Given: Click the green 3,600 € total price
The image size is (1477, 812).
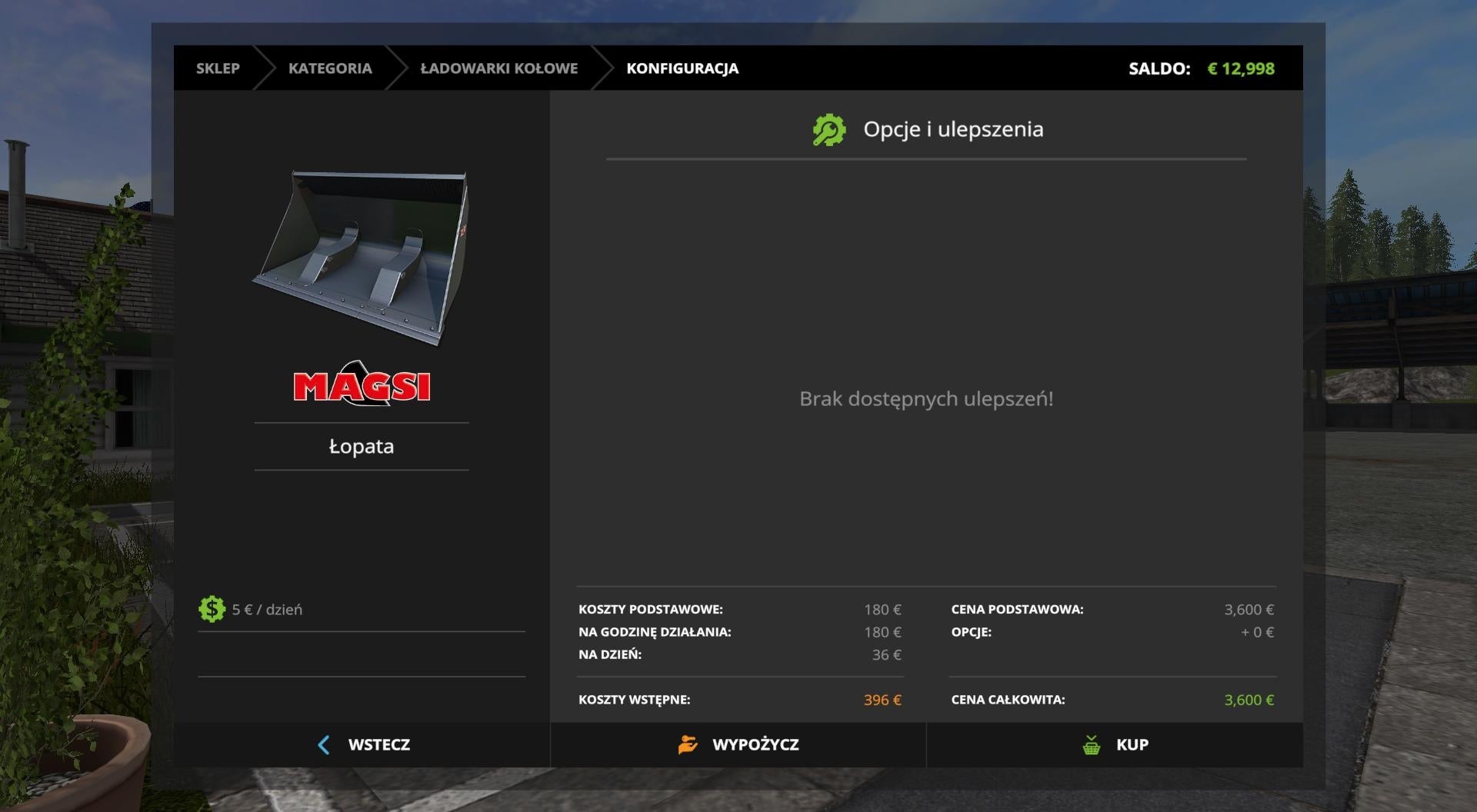Looking at the screenshot, I should coord(1249,700).
